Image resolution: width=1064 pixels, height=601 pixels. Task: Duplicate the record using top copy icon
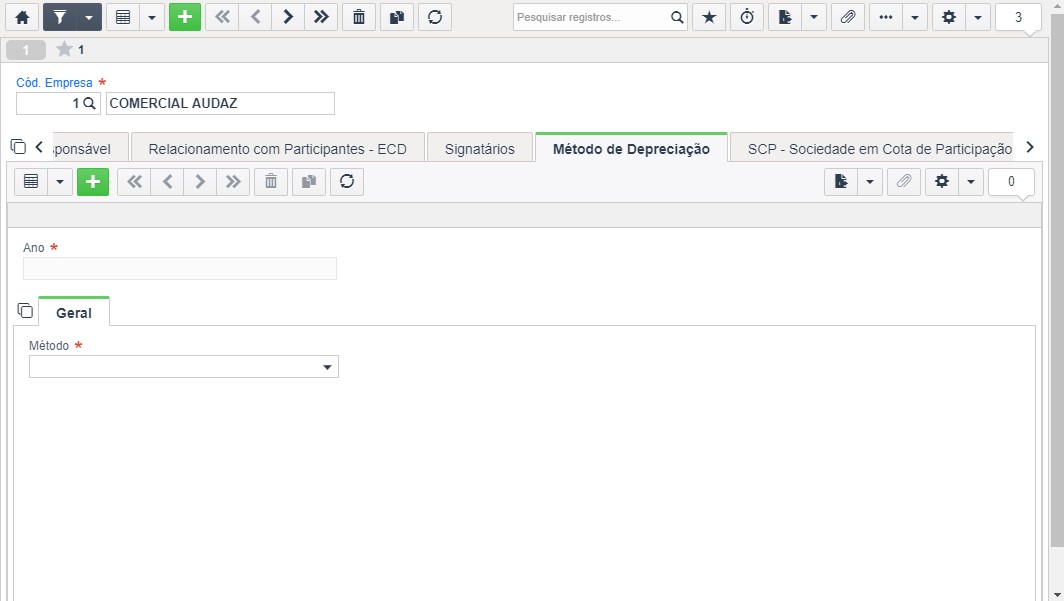pyautogui.click(x=397, y=18)
